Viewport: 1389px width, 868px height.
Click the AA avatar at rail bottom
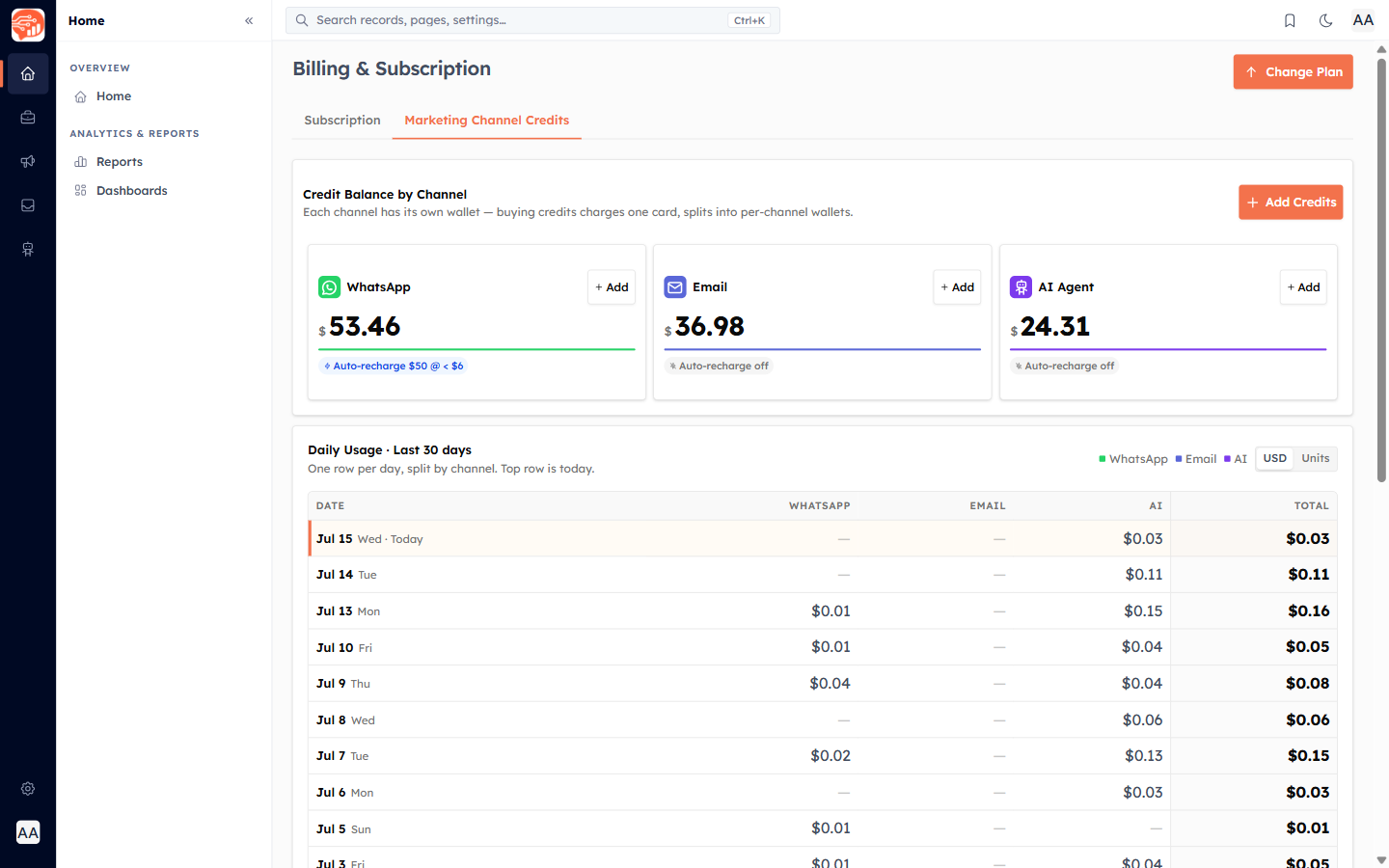coord(28,832)
